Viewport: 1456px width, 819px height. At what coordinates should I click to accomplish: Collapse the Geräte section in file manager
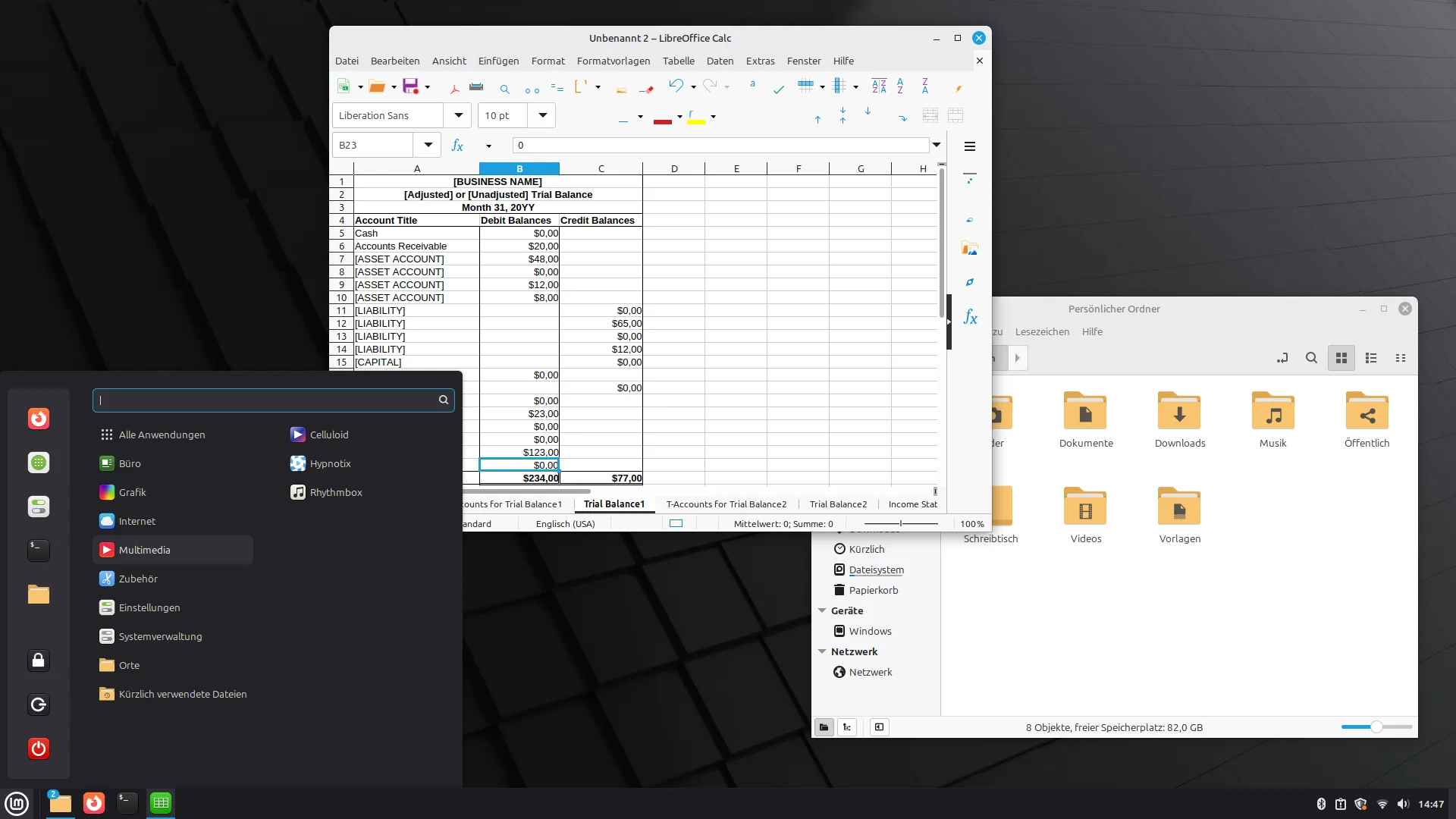point(822,610)
